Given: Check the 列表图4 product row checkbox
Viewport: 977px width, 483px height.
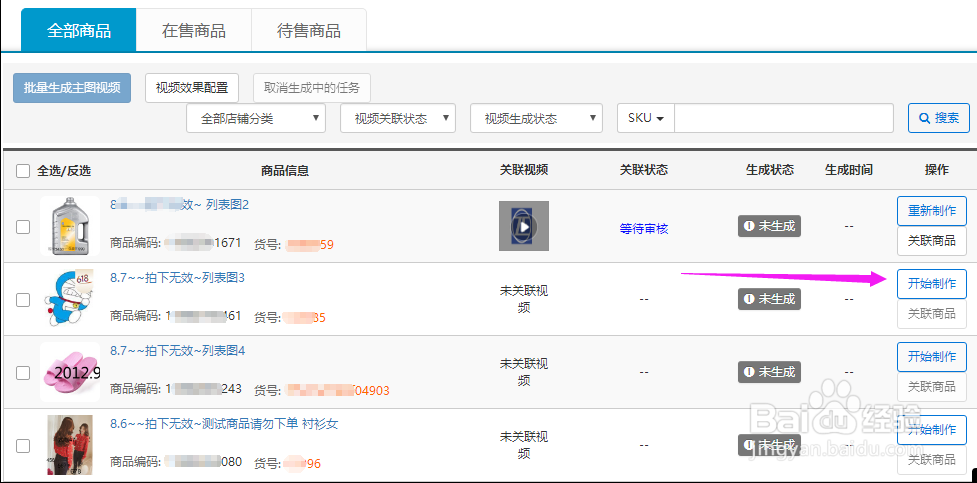Looking at the screenshot, I should tap(23, 373).
